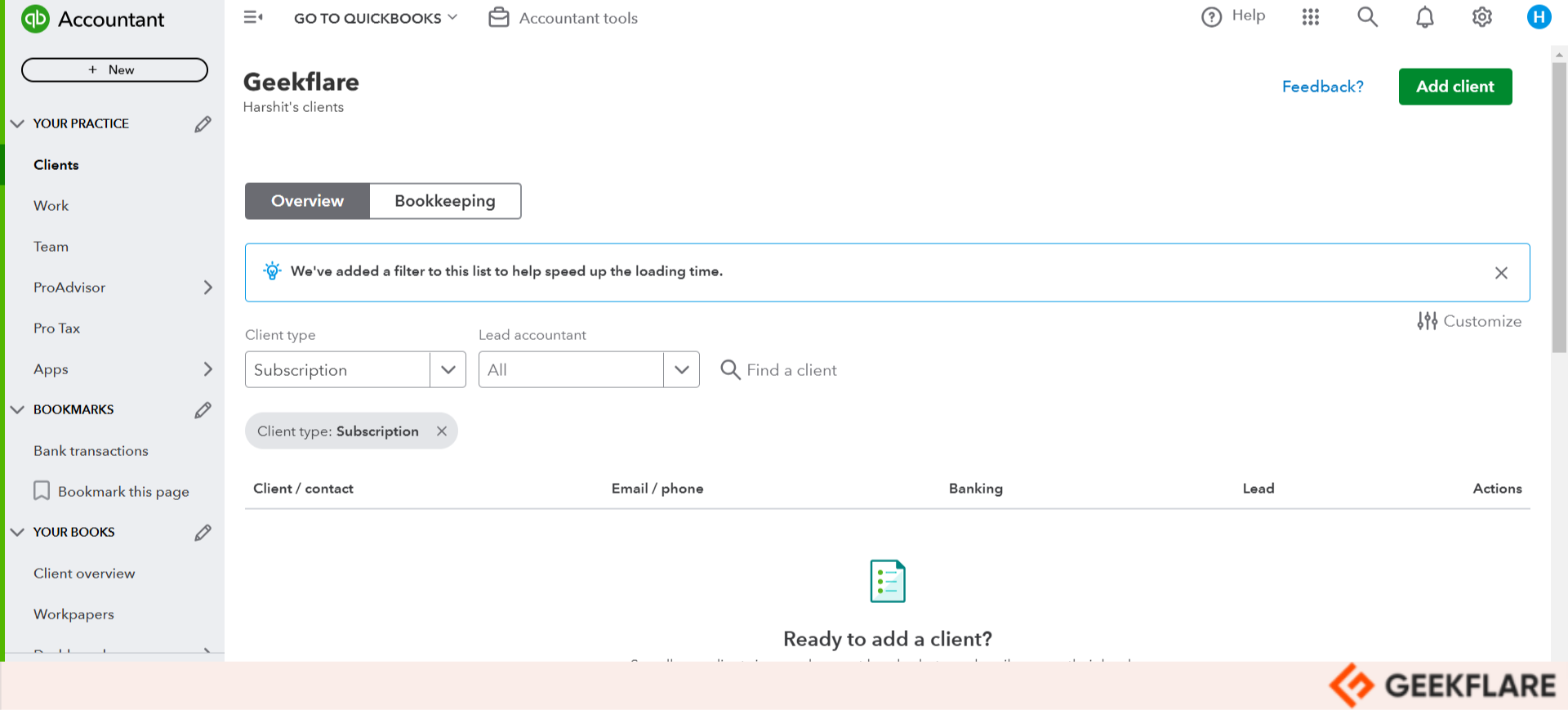The width and height of the screenshot is (1568, 710).
Task: Click the Email / phone column header
Action: pos(657,489)
